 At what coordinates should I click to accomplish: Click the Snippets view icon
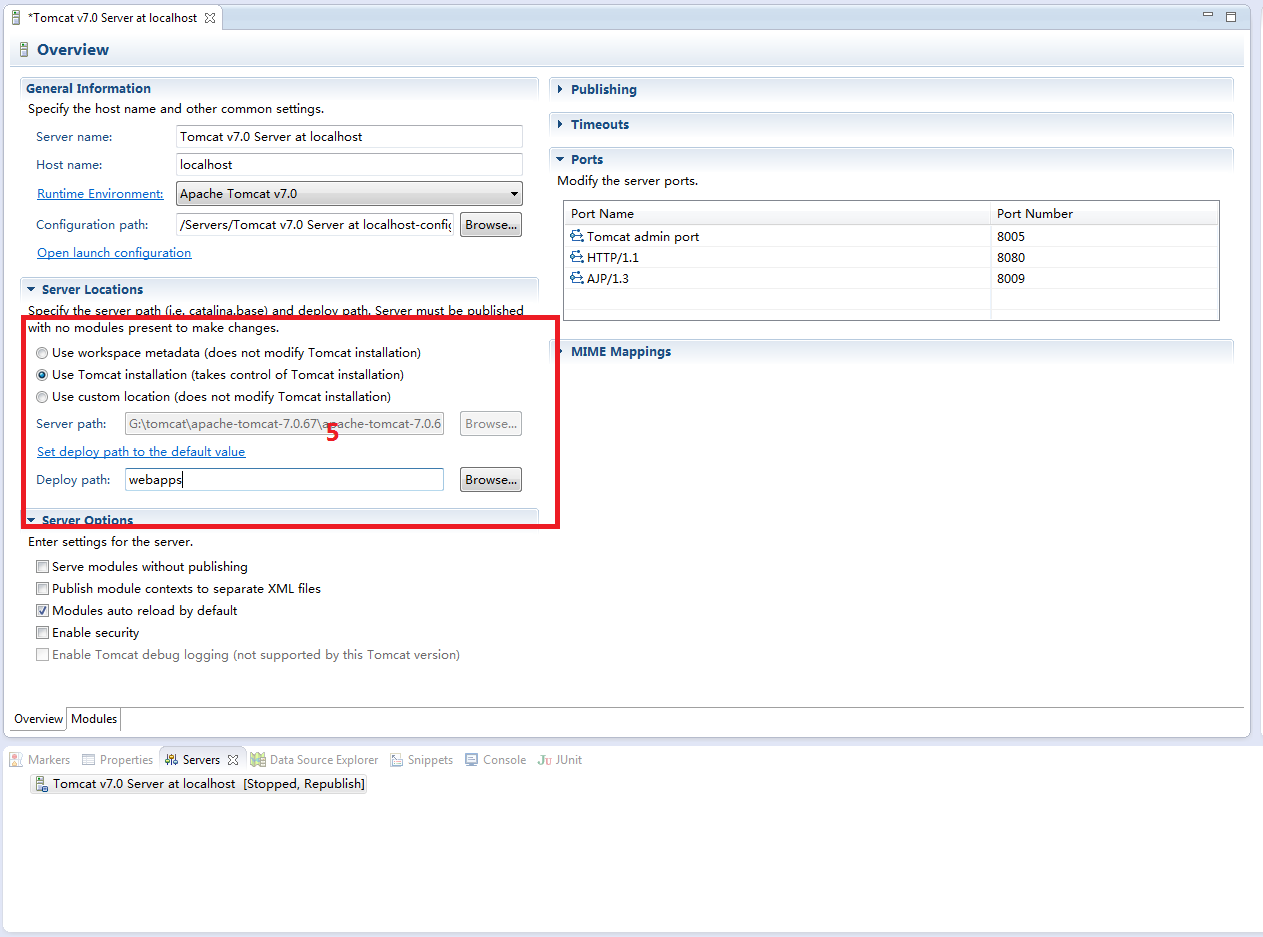click(x=397, y=760)
